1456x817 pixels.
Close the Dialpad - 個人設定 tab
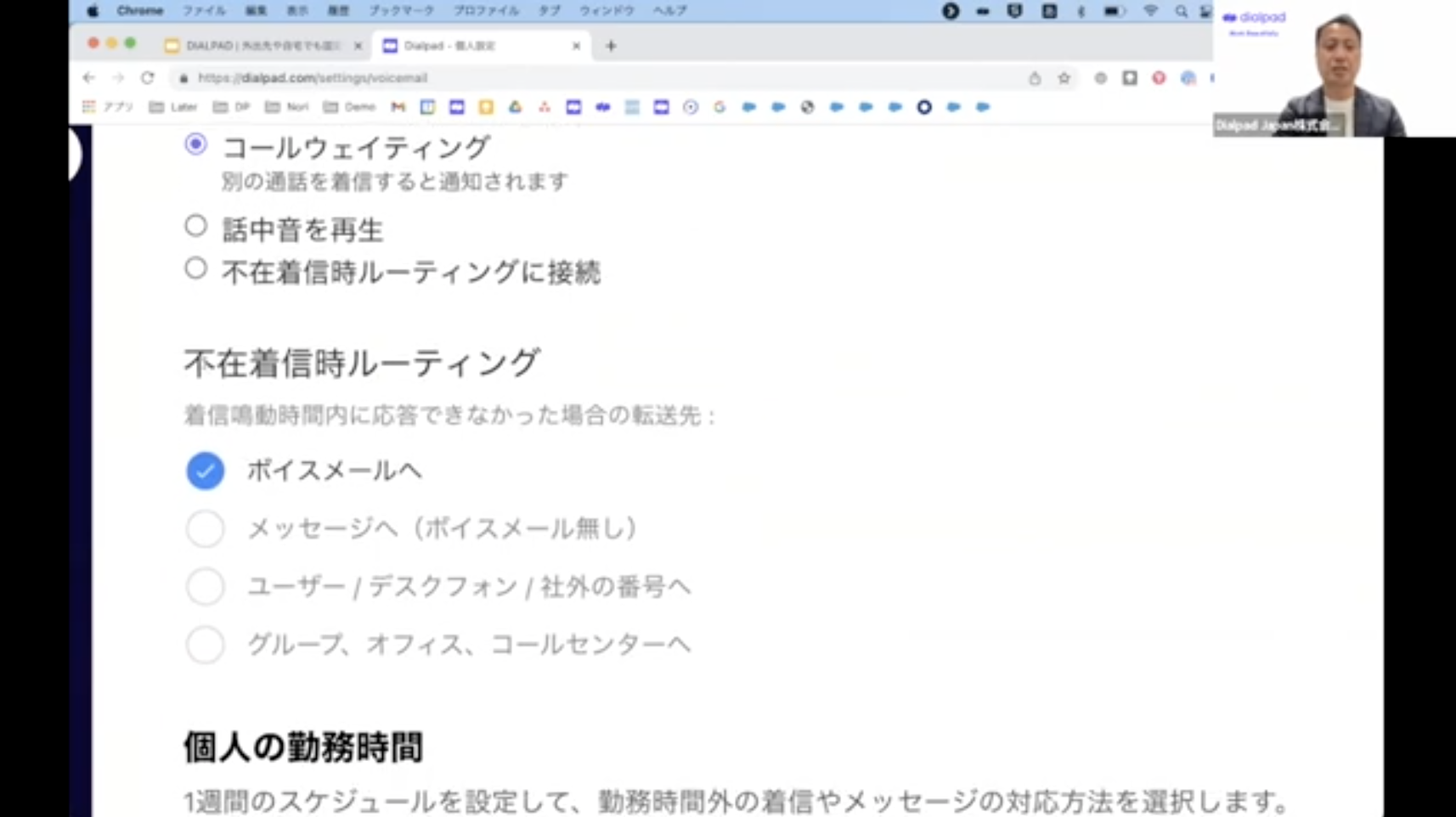pos(577,46)
